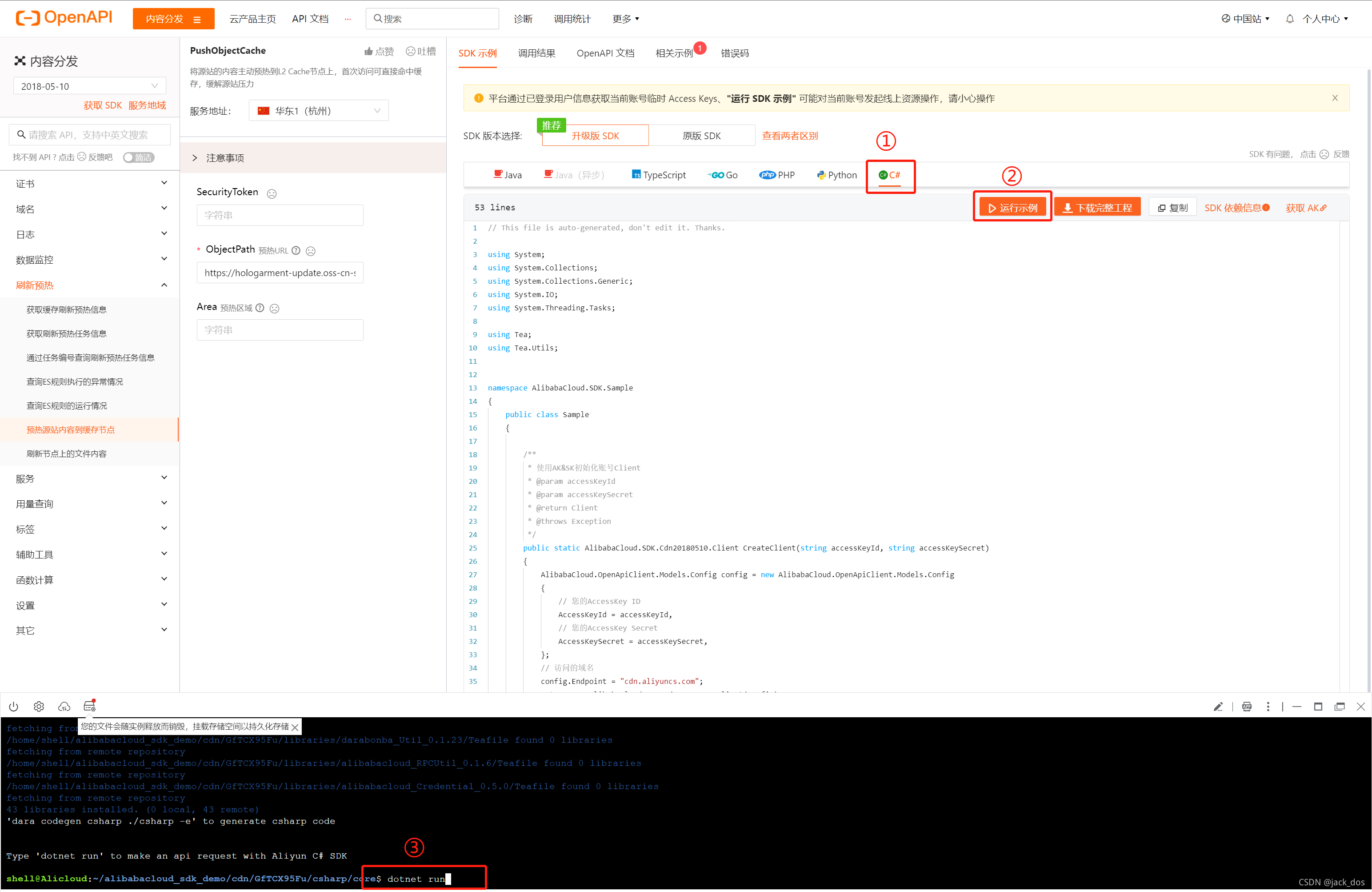The height and width of the screenshot is (892, 1372).
Task: Click the pencil edit icon in the terminal bar
Action: [x=1217, y=706]
